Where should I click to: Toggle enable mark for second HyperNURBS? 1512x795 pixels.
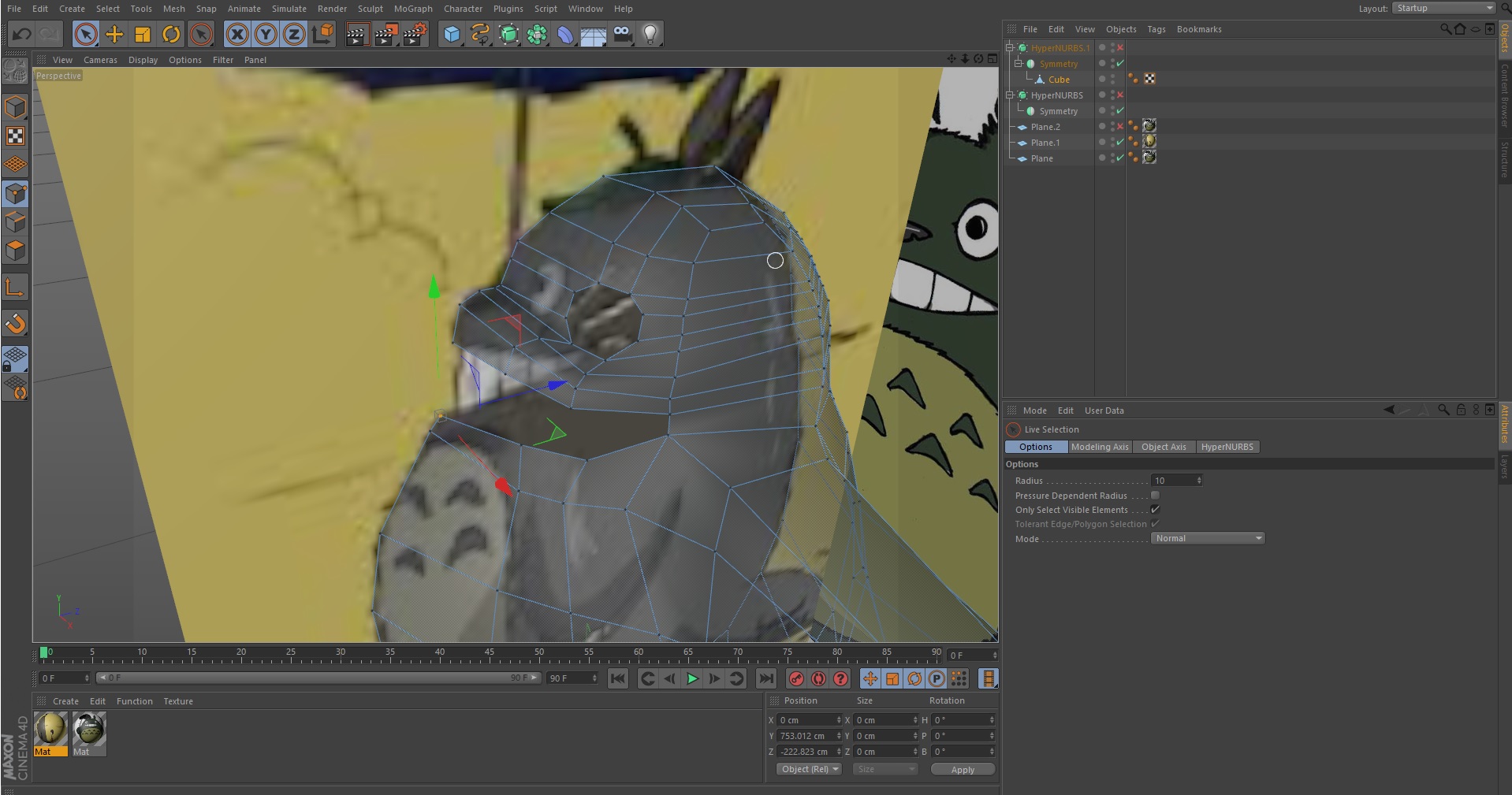[1120, 95]
